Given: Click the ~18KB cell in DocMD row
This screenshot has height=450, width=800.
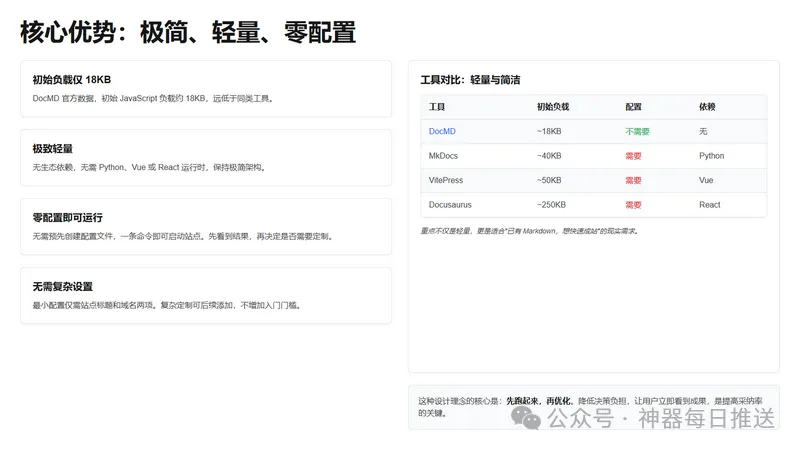Looking at the screenshot, I should pos(549,131).
